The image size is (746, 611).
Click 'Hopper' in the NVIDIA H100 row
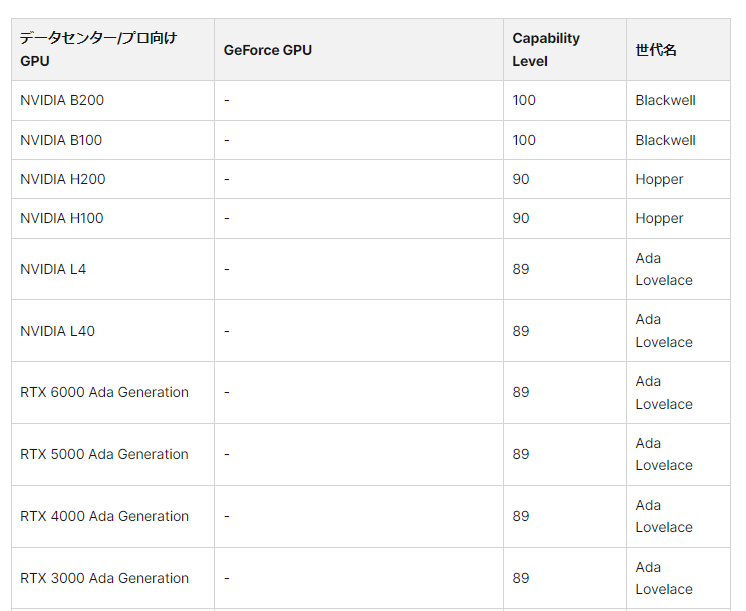[659, 218]
